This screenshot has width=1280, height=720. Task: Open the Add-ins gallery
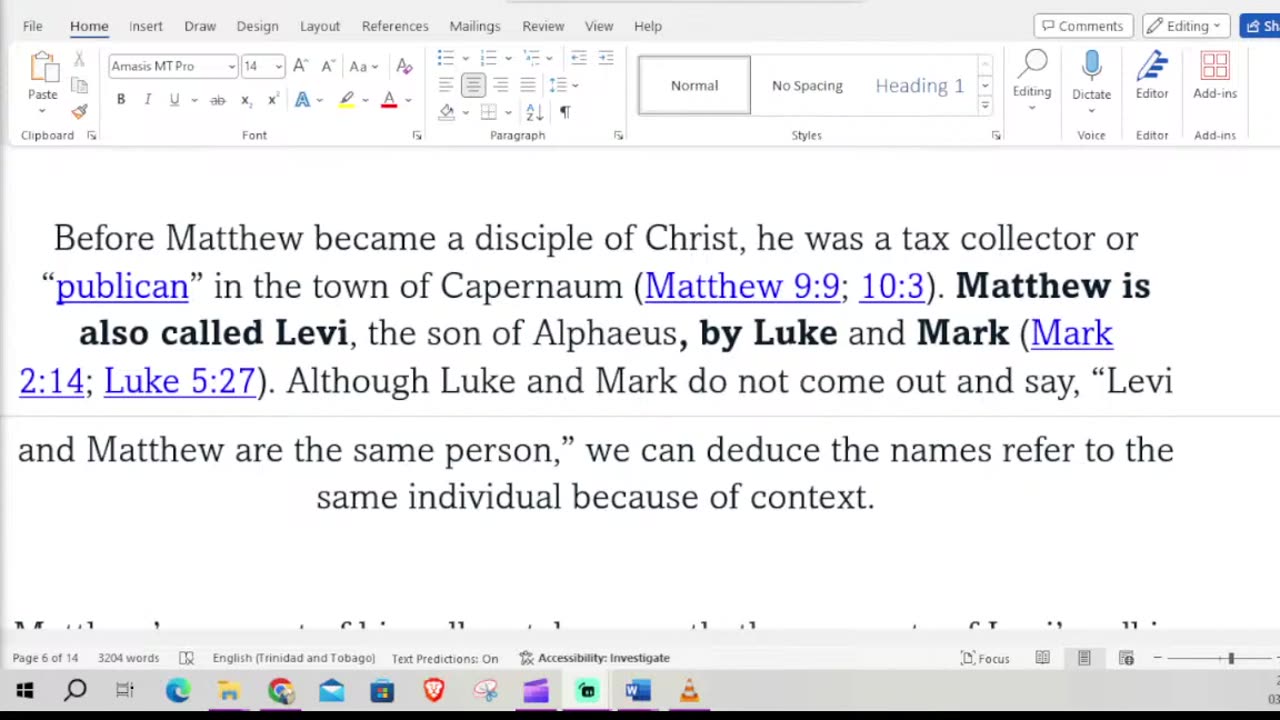[x=1215, y=76]
